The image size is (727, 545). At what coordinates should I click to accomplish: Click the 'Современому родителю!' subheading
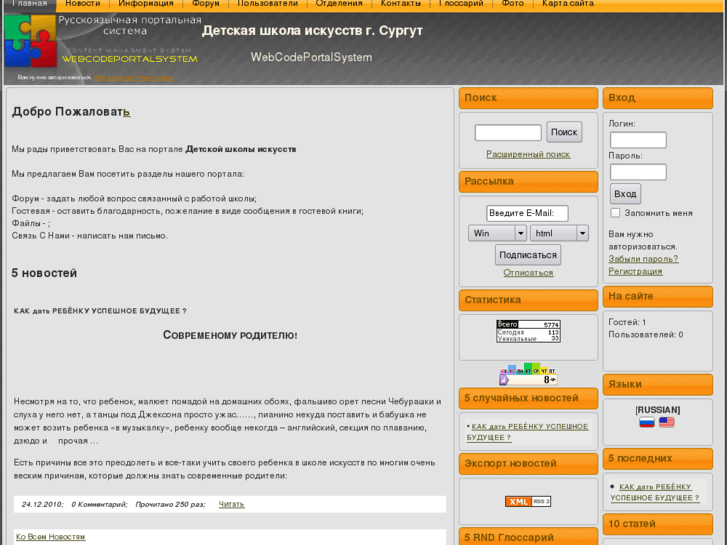230,335
